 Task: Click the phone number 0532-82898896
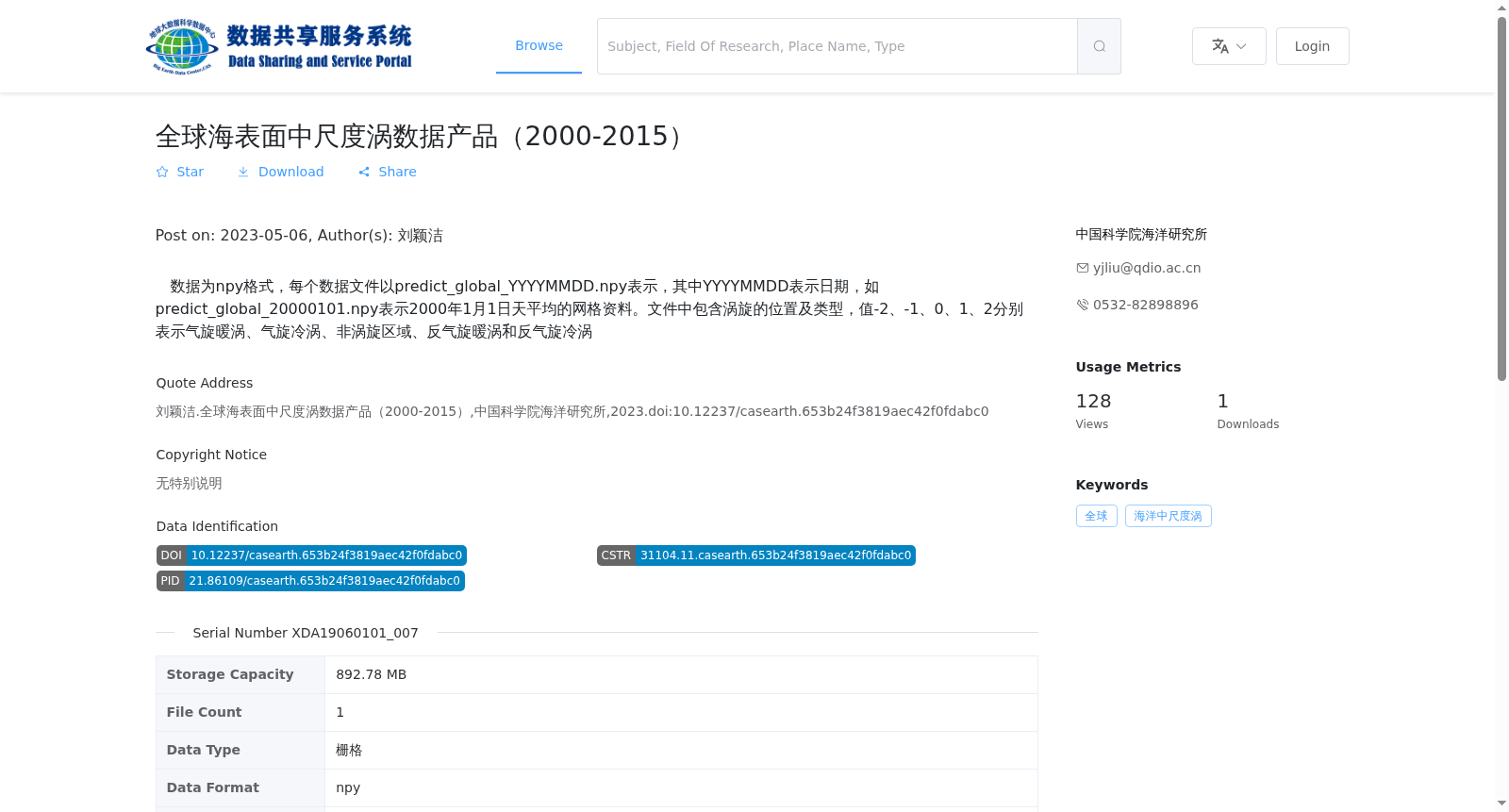click(1146, 305)
